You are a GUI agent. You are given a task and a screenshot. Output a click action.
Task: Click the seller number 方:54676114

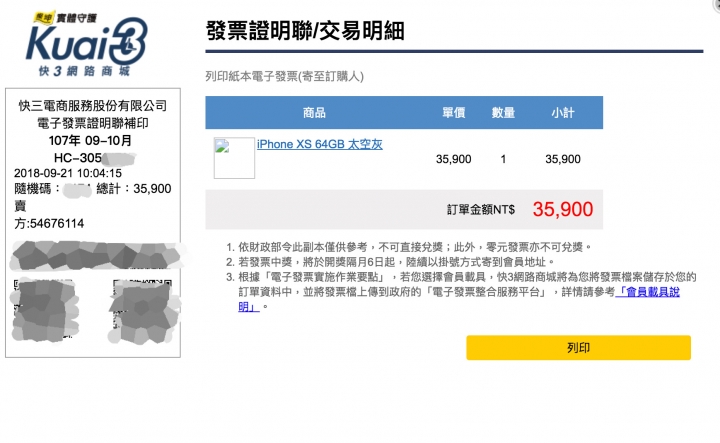pos(49,224)
